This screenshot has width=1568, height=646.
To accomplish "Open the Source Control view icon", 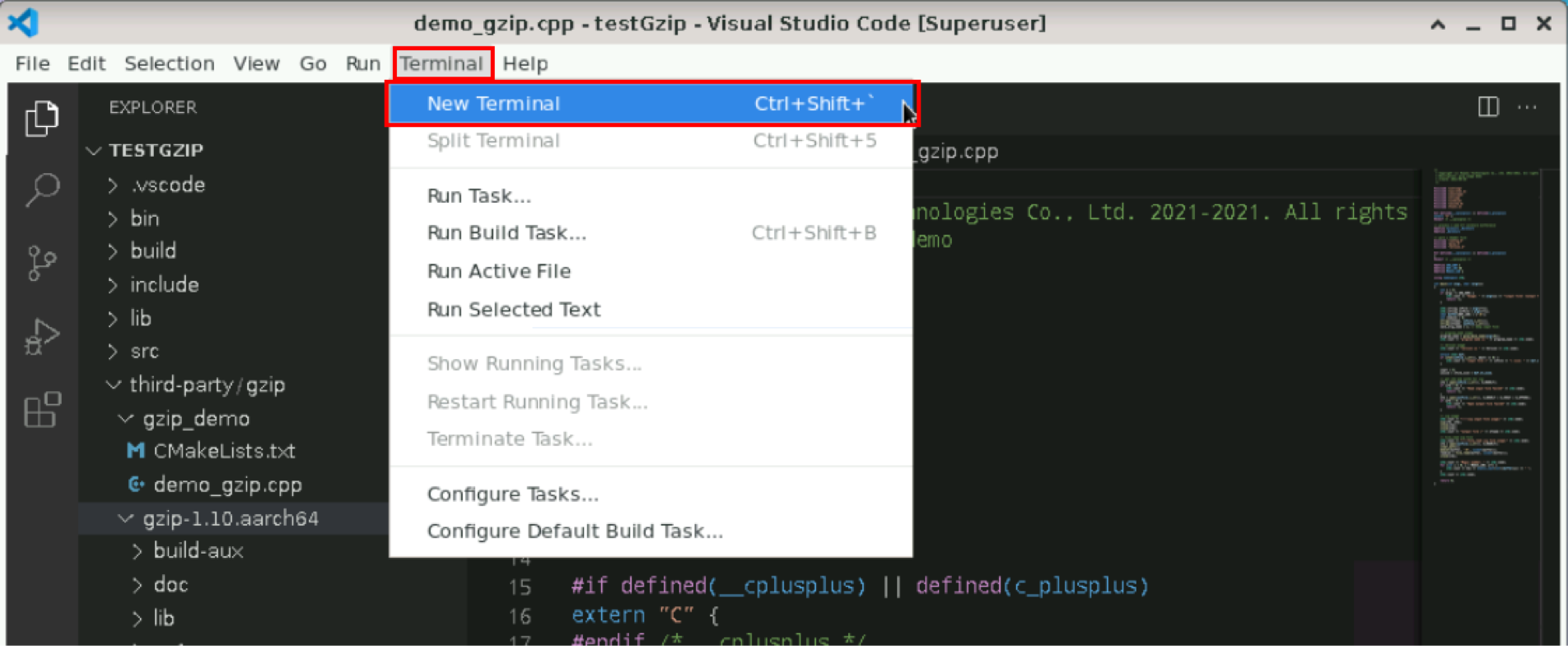I will click(41, 264).
